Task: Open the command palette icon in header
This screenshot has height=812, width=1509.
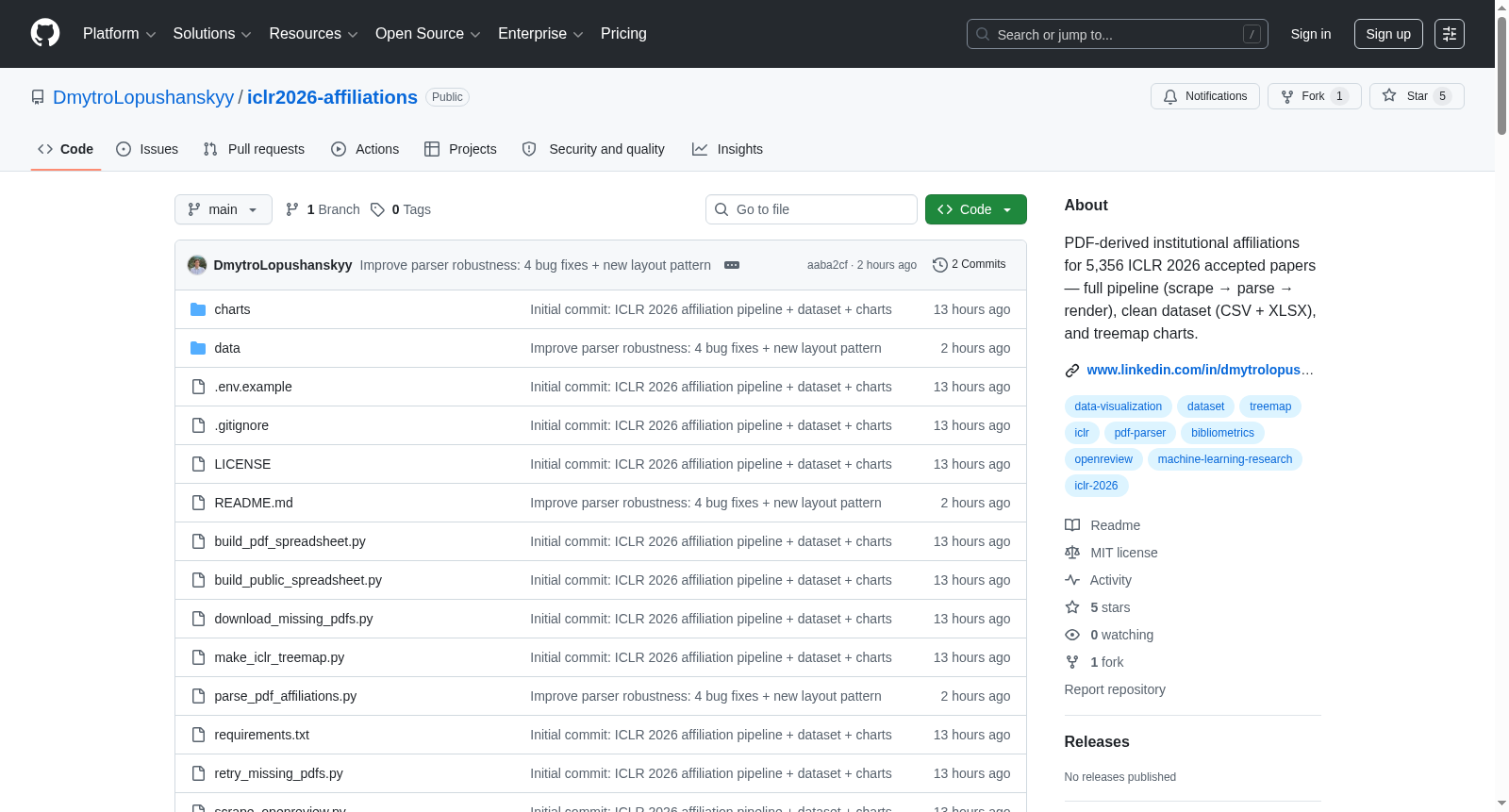Action: (x=1450, y=34)
